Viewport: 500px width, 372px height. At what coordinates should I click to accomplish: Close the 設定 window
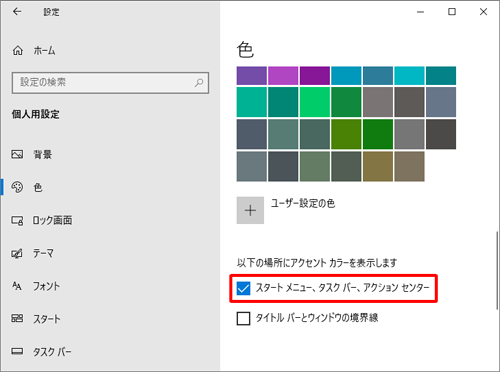(x=483, y=12)
